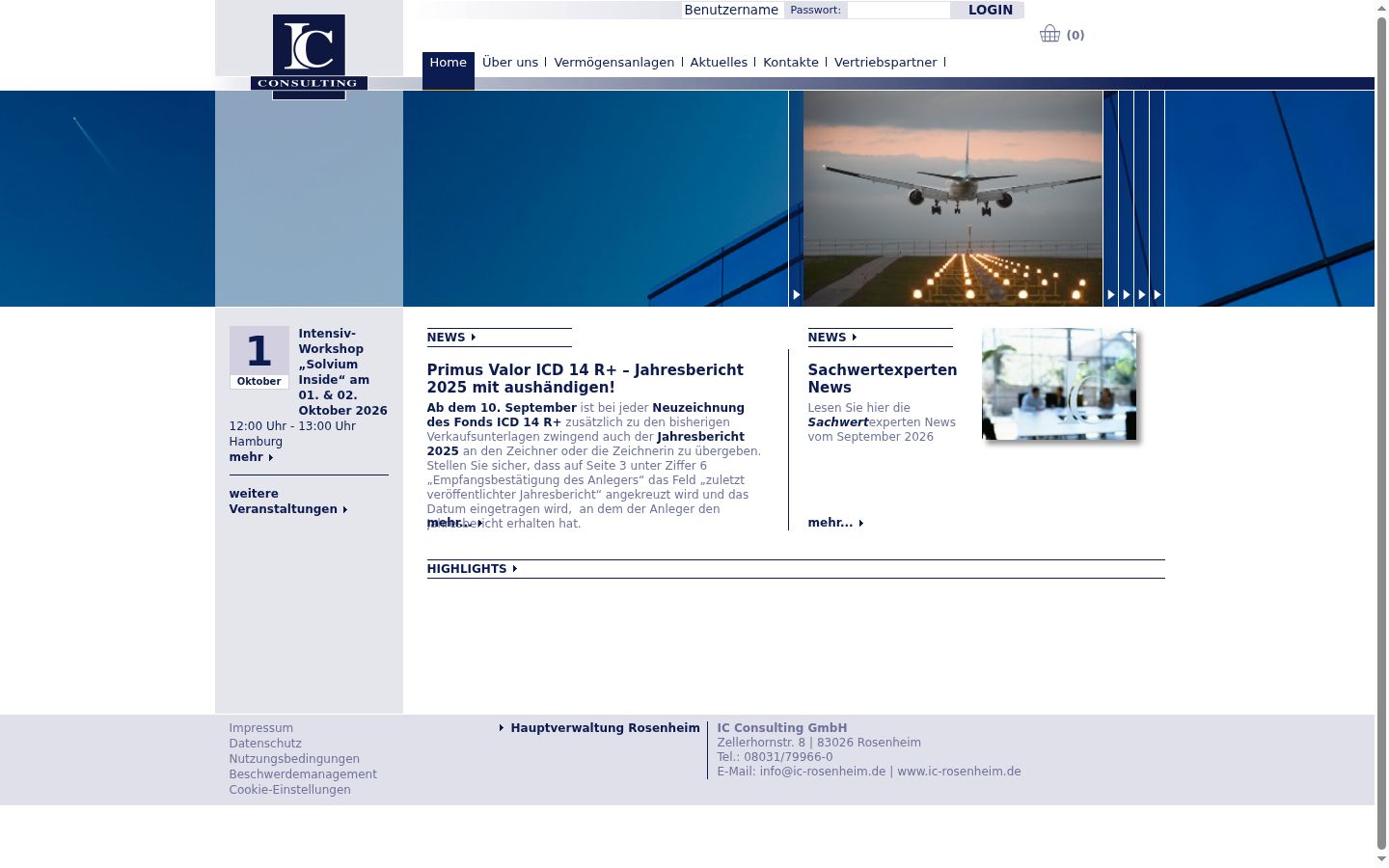Go to Vermögensanlagen in the navigation
Screen dimensions: 1389x868
[614, 63]
